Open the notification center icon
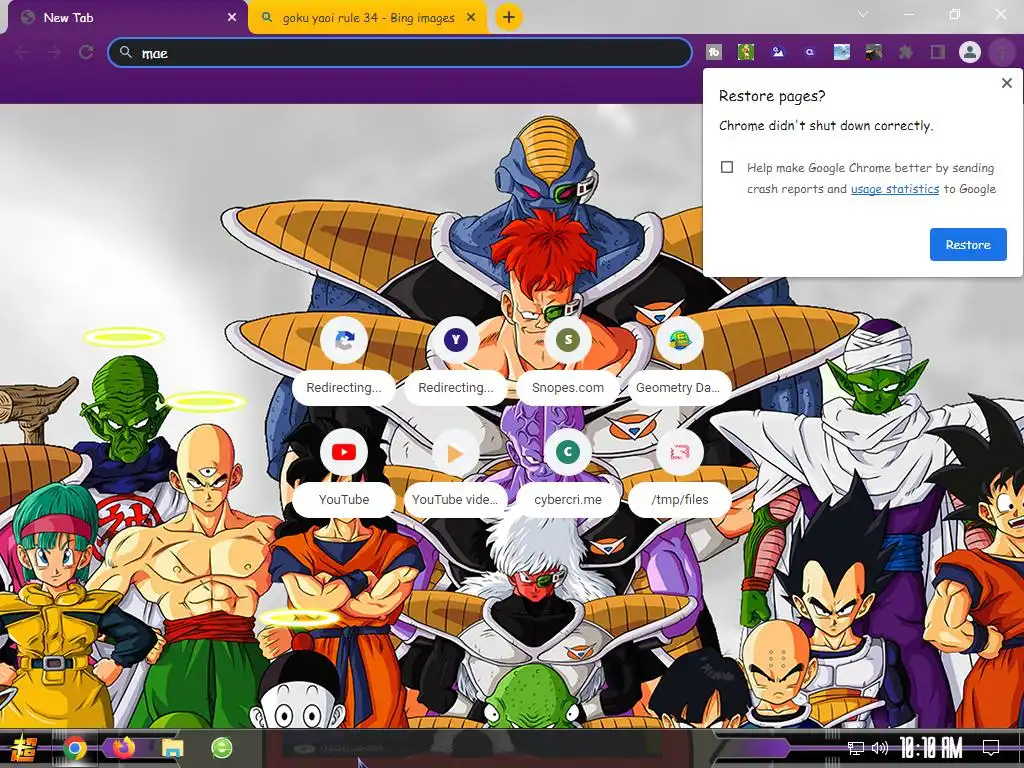Screen dimensions: 1024x768 pos(991,748)
